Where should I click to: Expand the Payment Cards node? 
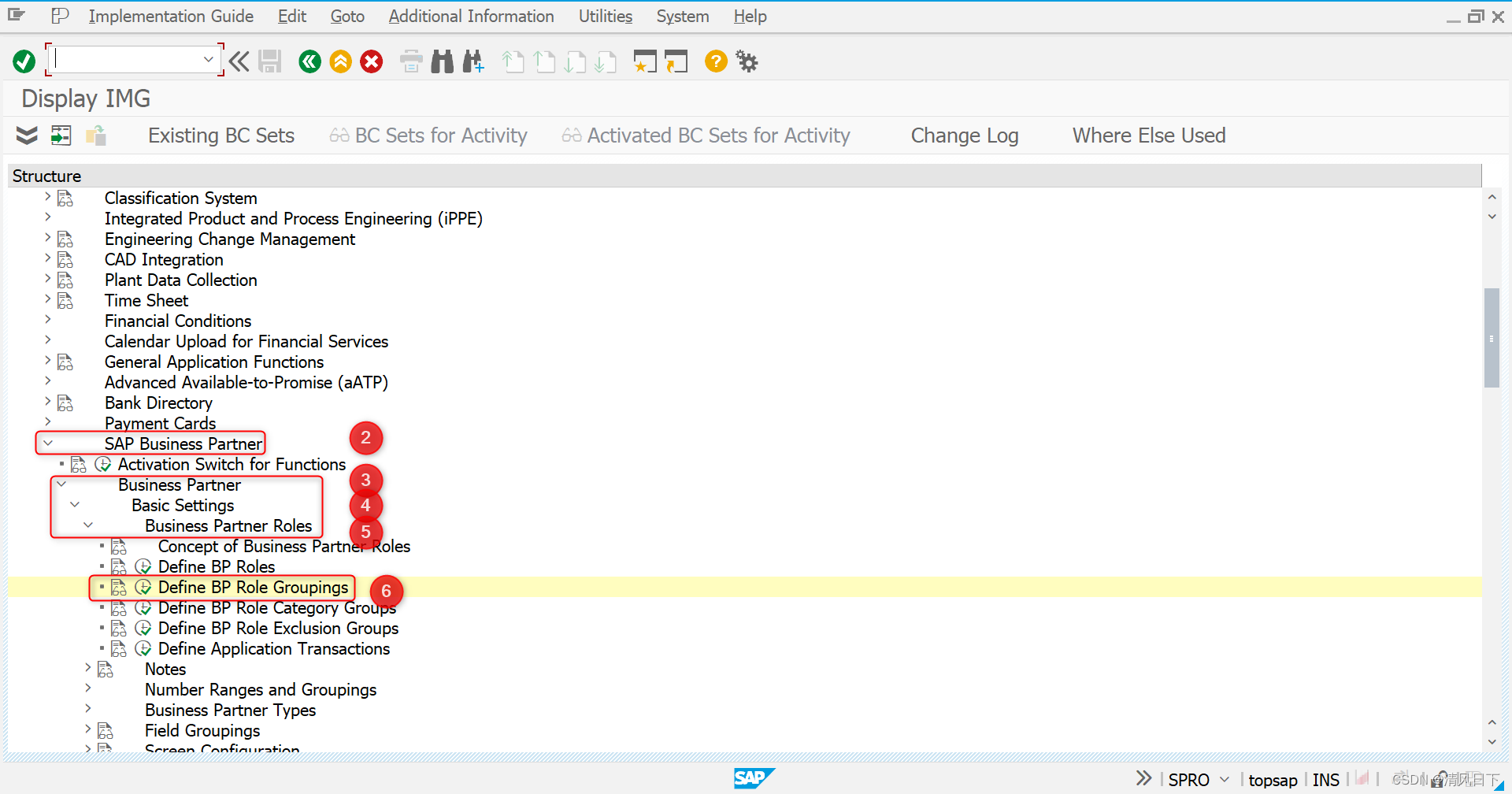click(48, 422)
